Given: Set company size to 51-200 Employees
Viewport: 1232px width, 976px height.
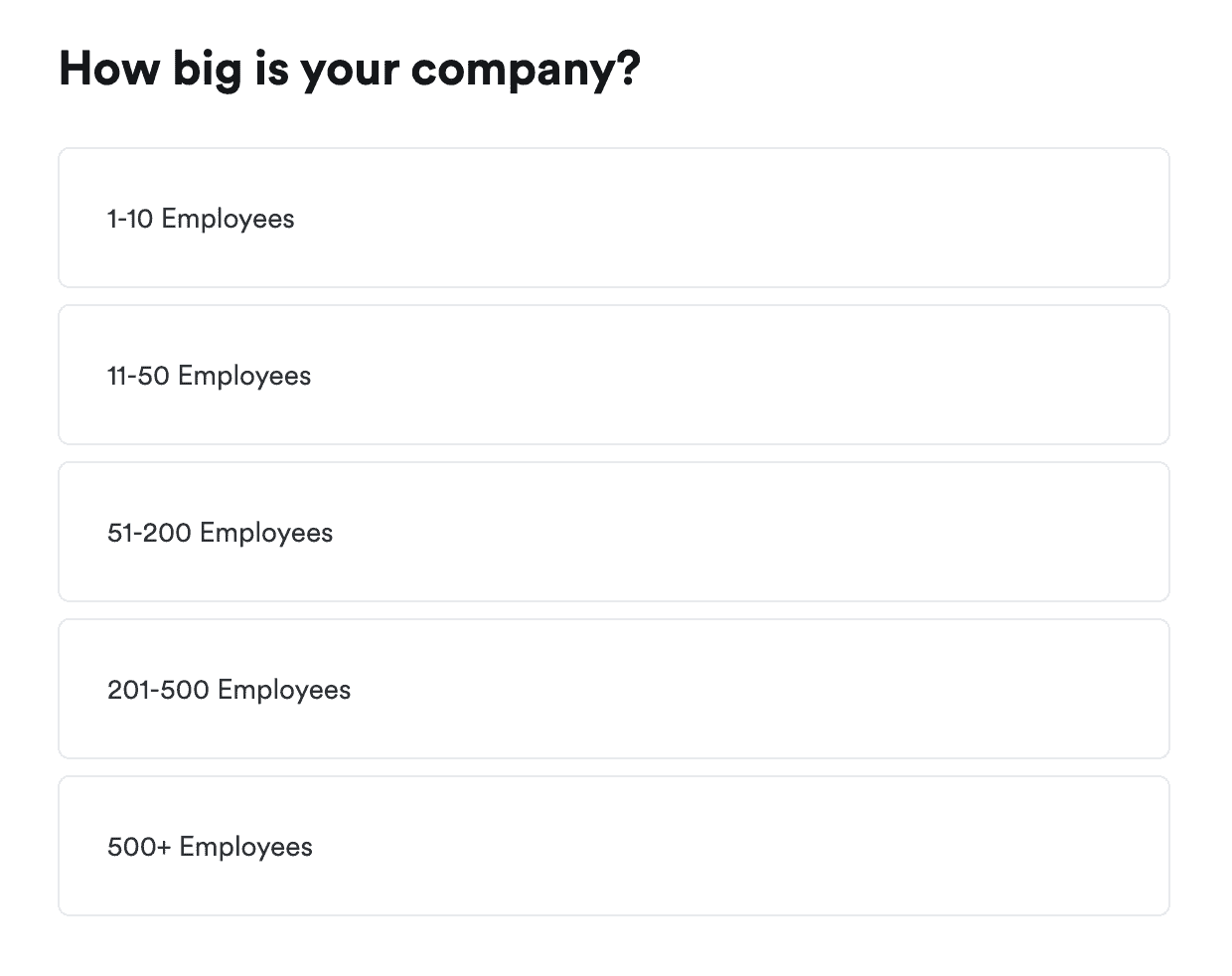Looking at the screenshot, I should (613, 533).
